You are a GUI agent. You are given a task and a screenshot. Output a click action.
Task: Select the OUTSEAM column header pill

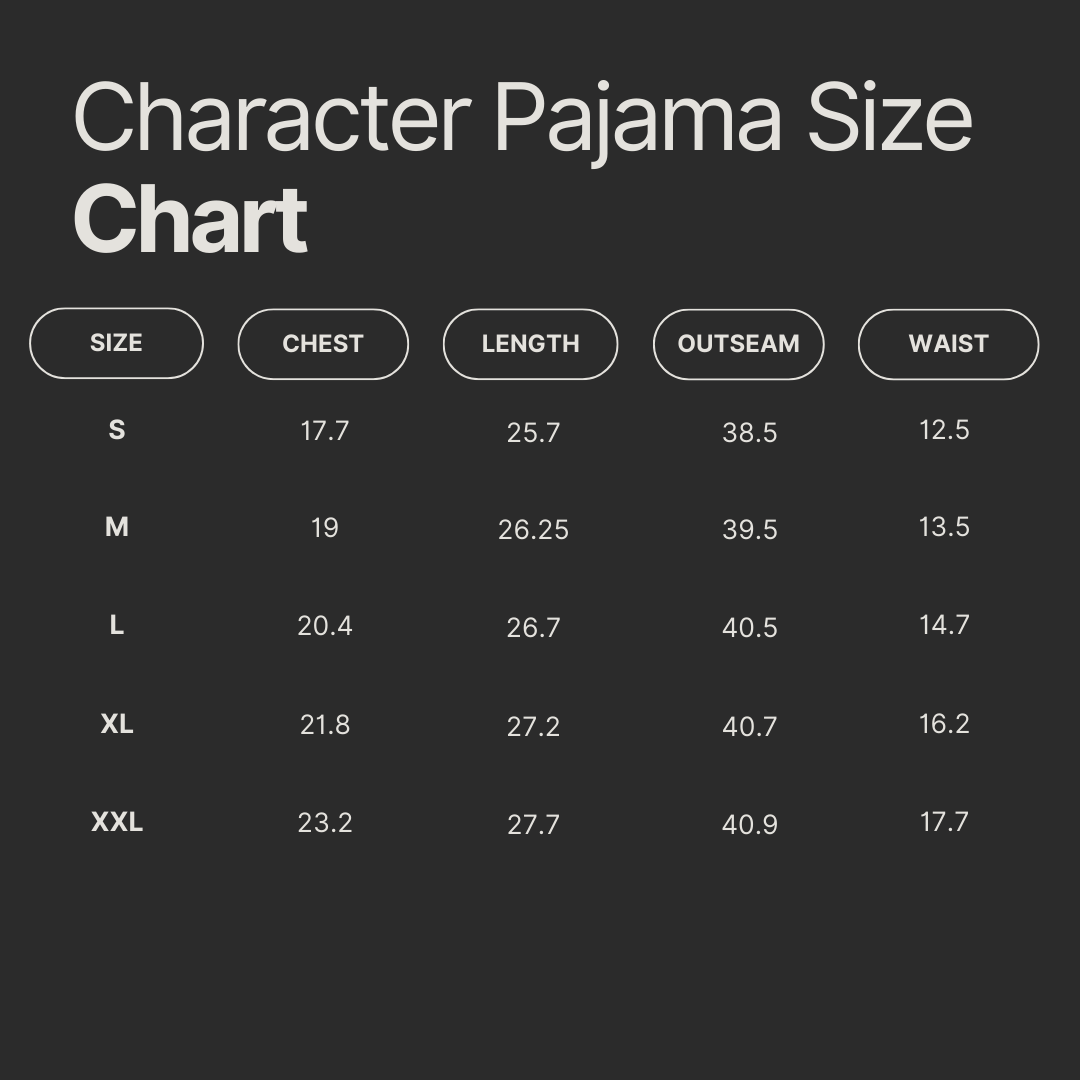click(x=738, y=344)
